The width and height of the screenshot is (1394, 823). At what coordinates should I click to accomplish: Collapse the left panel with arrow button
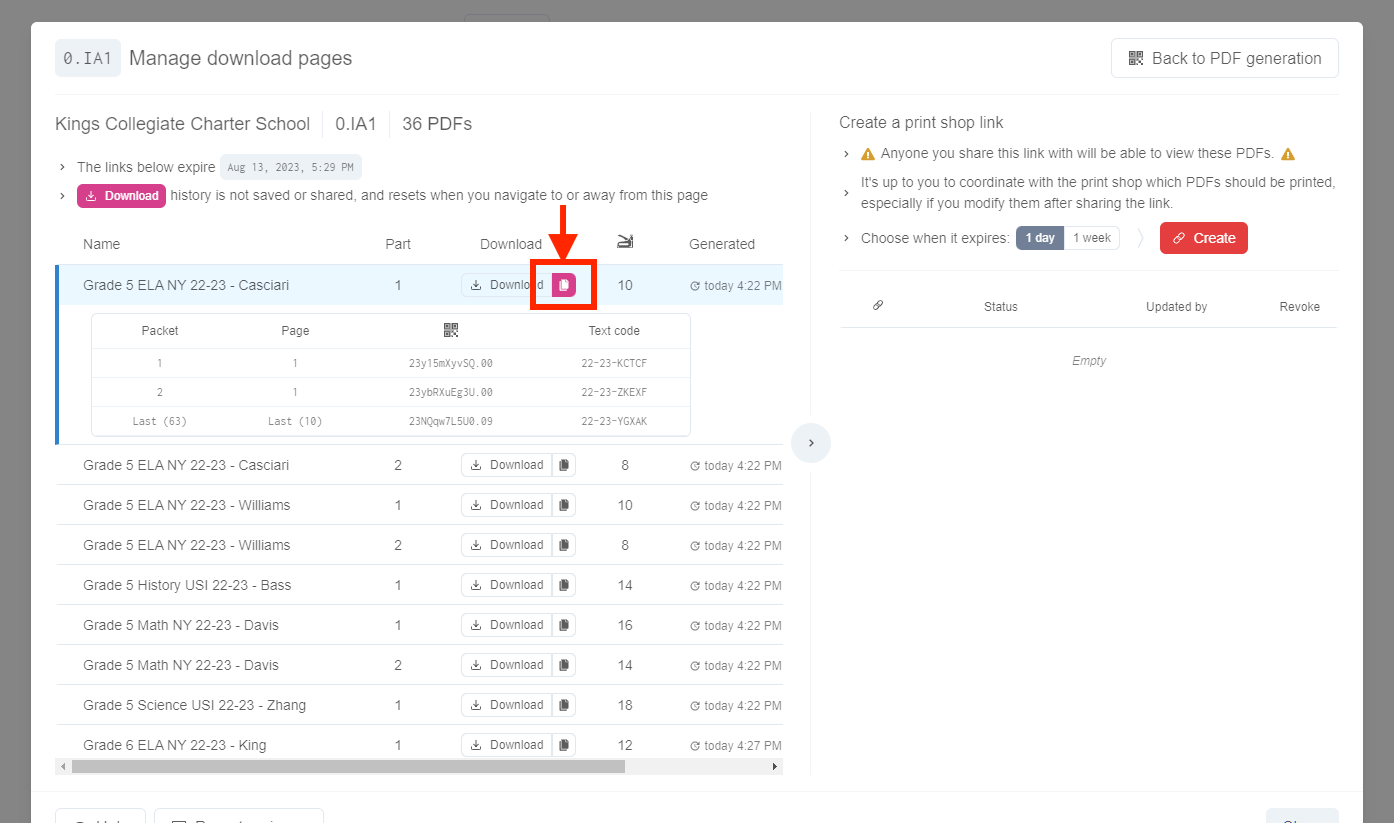[811, 443]
